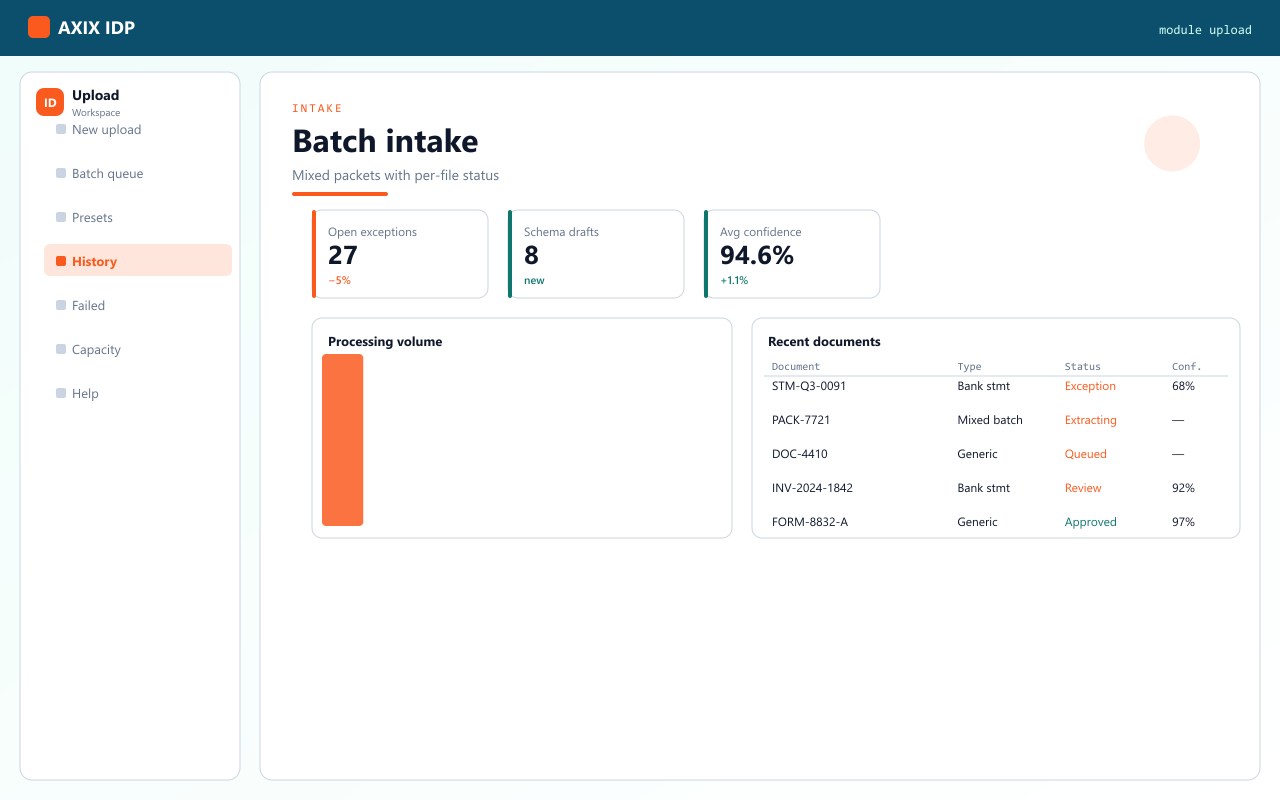Sort by the Document column header
The height and width of the screenshot is (800, 1280).
click(796, 367)
